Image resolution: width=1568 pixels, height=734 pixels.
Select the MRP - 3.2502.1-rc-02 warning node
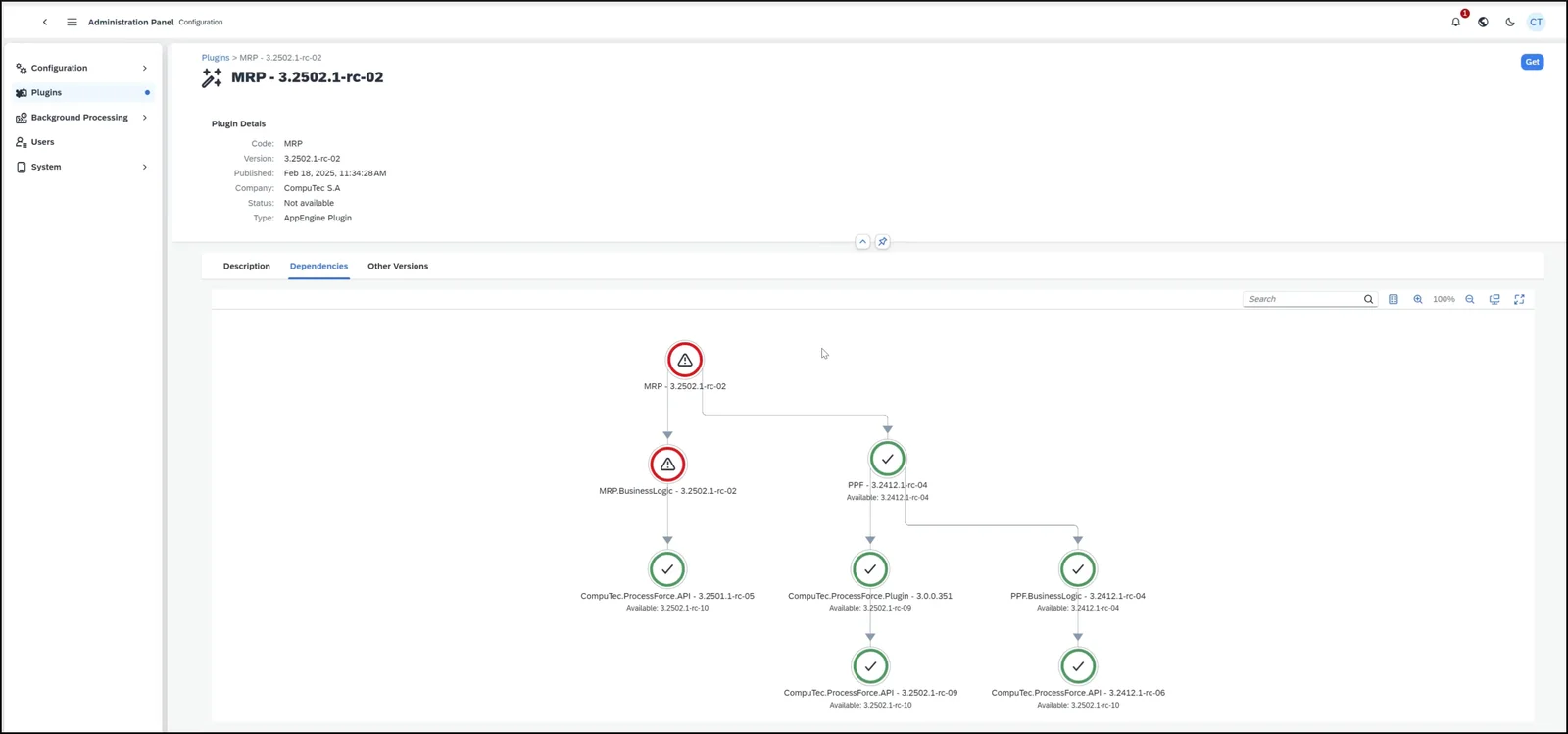(685, 360)
